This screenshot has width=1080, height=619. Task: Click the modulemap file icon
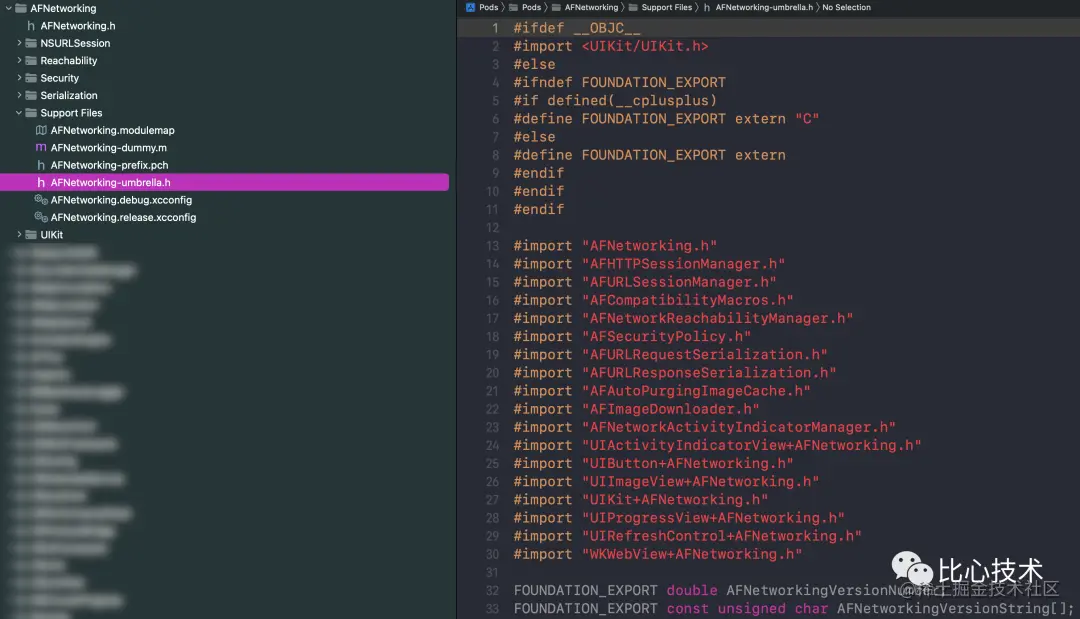pos(41,130)
